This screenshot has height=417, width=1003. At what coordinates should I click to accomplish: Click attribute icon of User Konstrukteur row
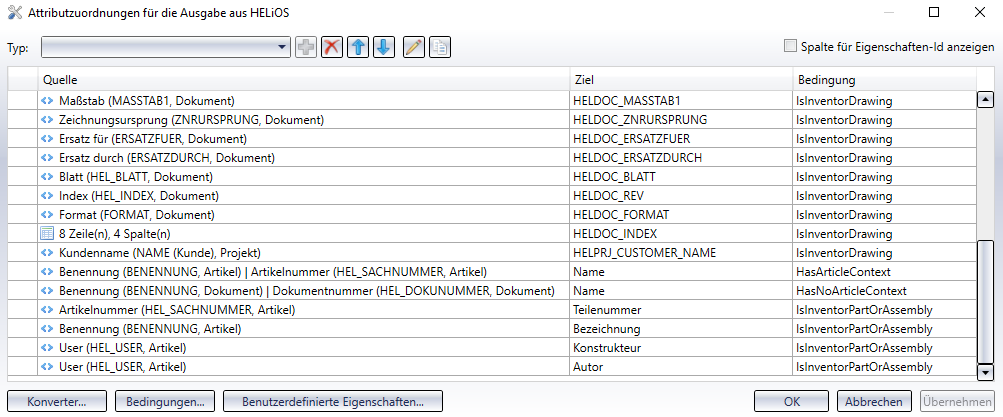click(47, 348)
